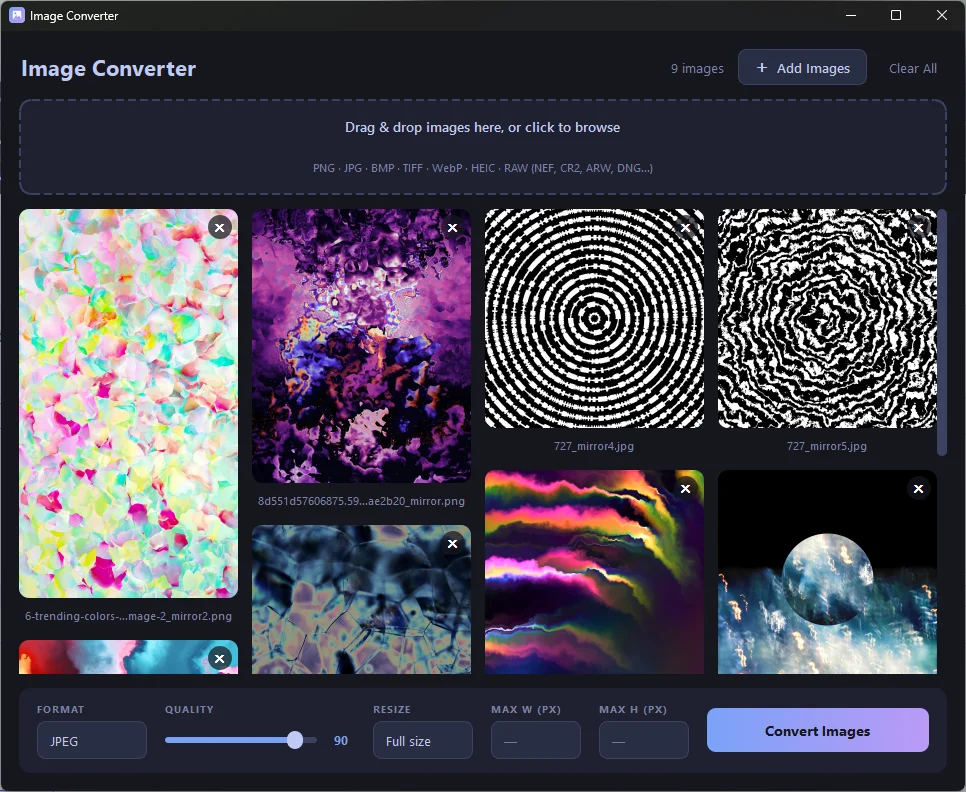Click the quality value 90
This screenshot has height=792, width=966.
click(x=341, y=740)
